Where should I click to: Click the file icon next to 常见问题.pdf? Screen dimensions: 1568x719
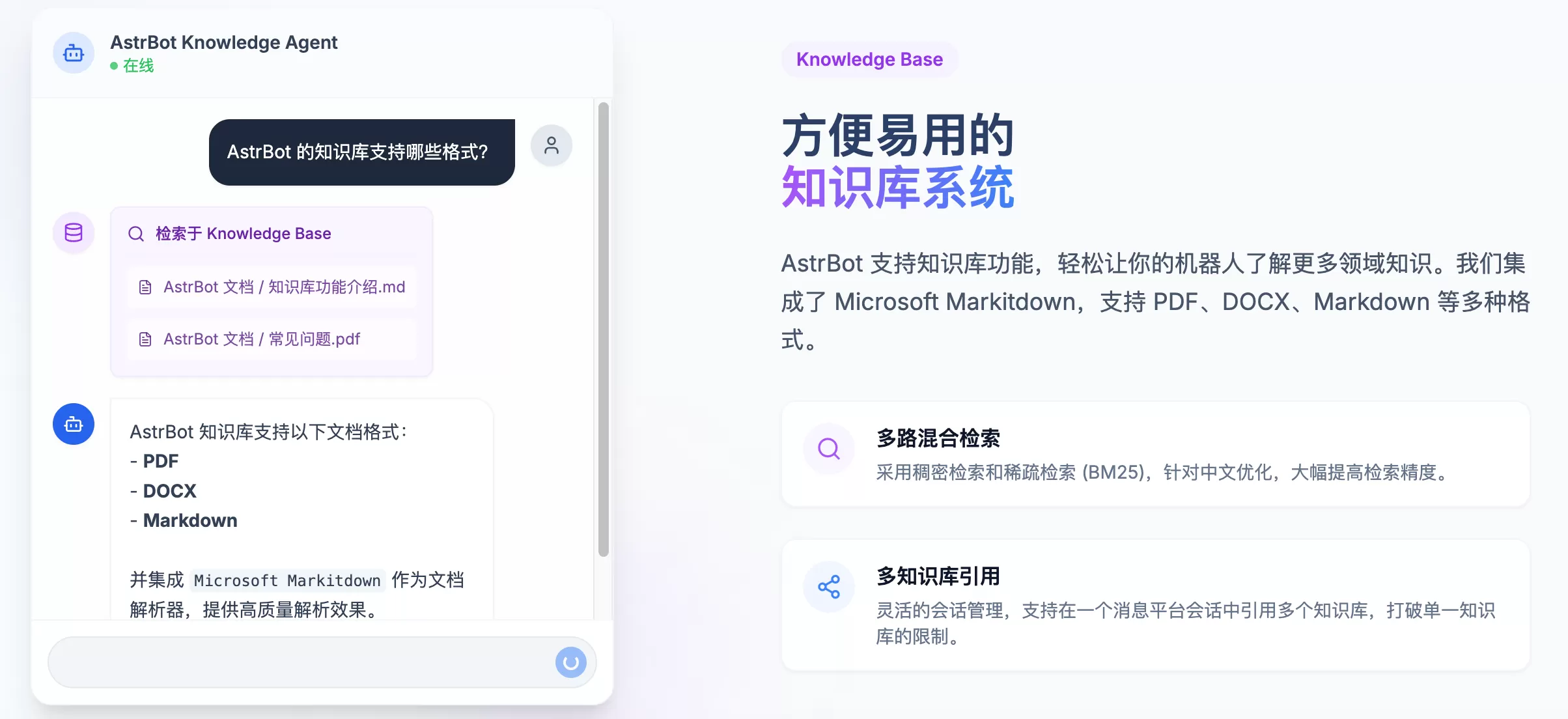(x=145, y=339)
